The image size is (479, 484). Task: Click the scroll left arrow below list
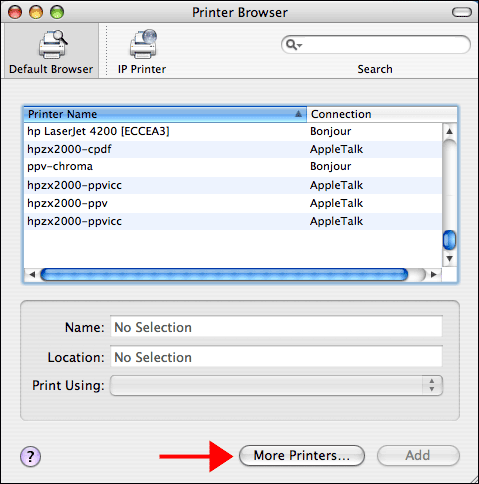pyautogui.click(x=32, y=275)
